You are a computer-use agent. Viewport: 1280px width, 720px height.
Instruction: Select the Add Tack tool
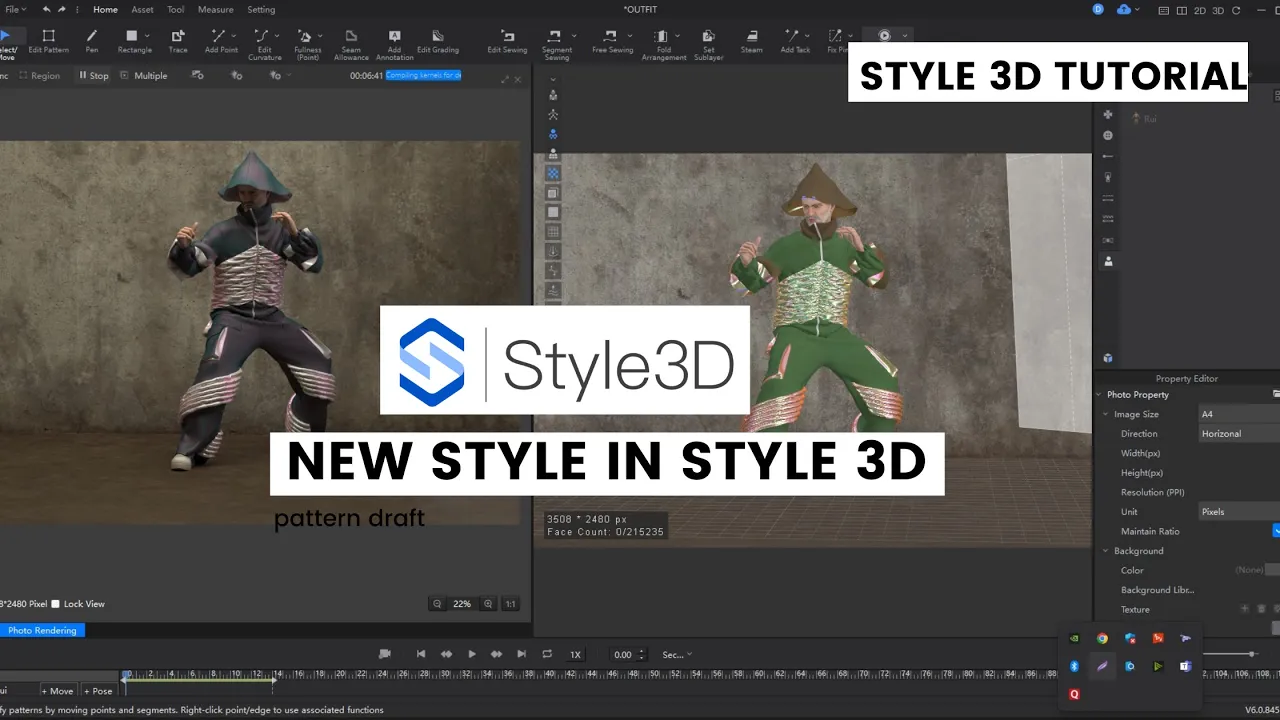click(795, 41)
